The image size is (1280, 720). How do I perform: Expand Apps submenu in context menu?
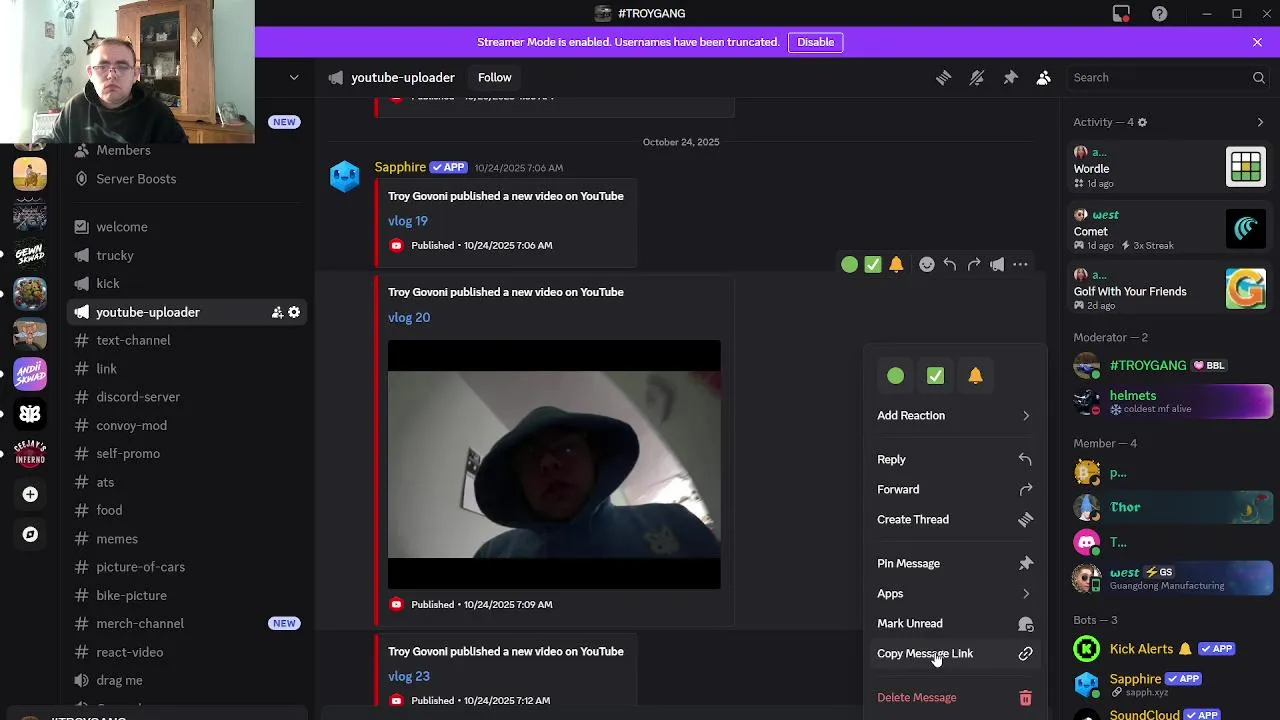coord(955,593)
